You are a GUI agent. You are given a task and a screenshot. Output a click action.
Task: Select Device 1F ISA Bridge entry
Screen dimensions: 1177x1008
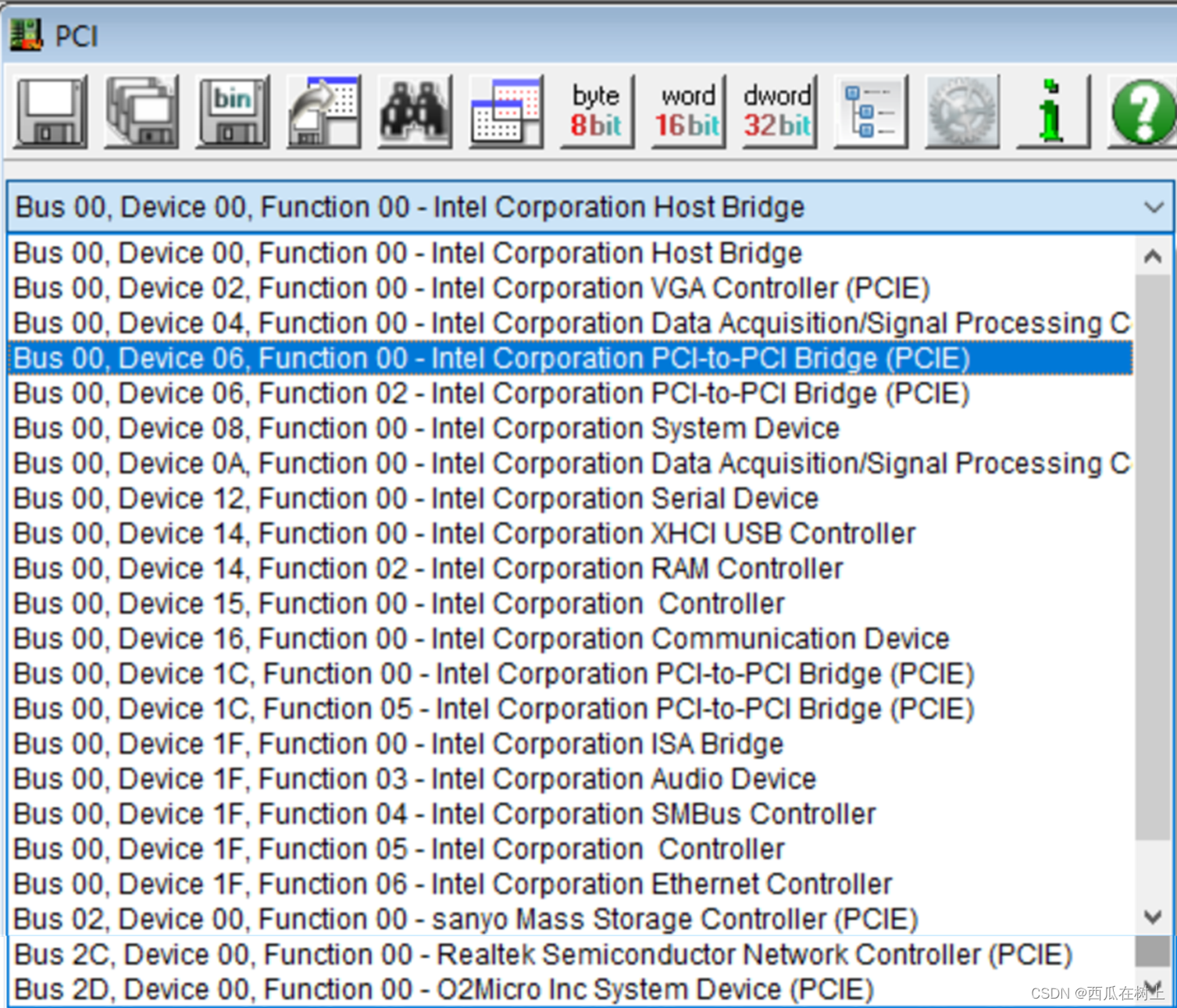570,744
